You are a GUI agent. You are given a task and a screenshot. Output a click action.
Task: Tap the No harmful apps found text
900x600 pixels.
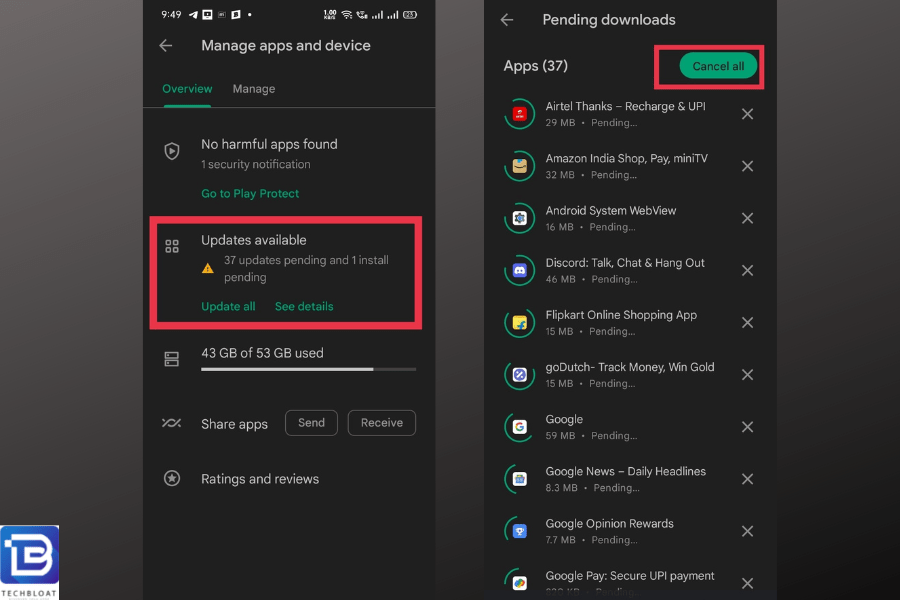click(x=269, y=144)
